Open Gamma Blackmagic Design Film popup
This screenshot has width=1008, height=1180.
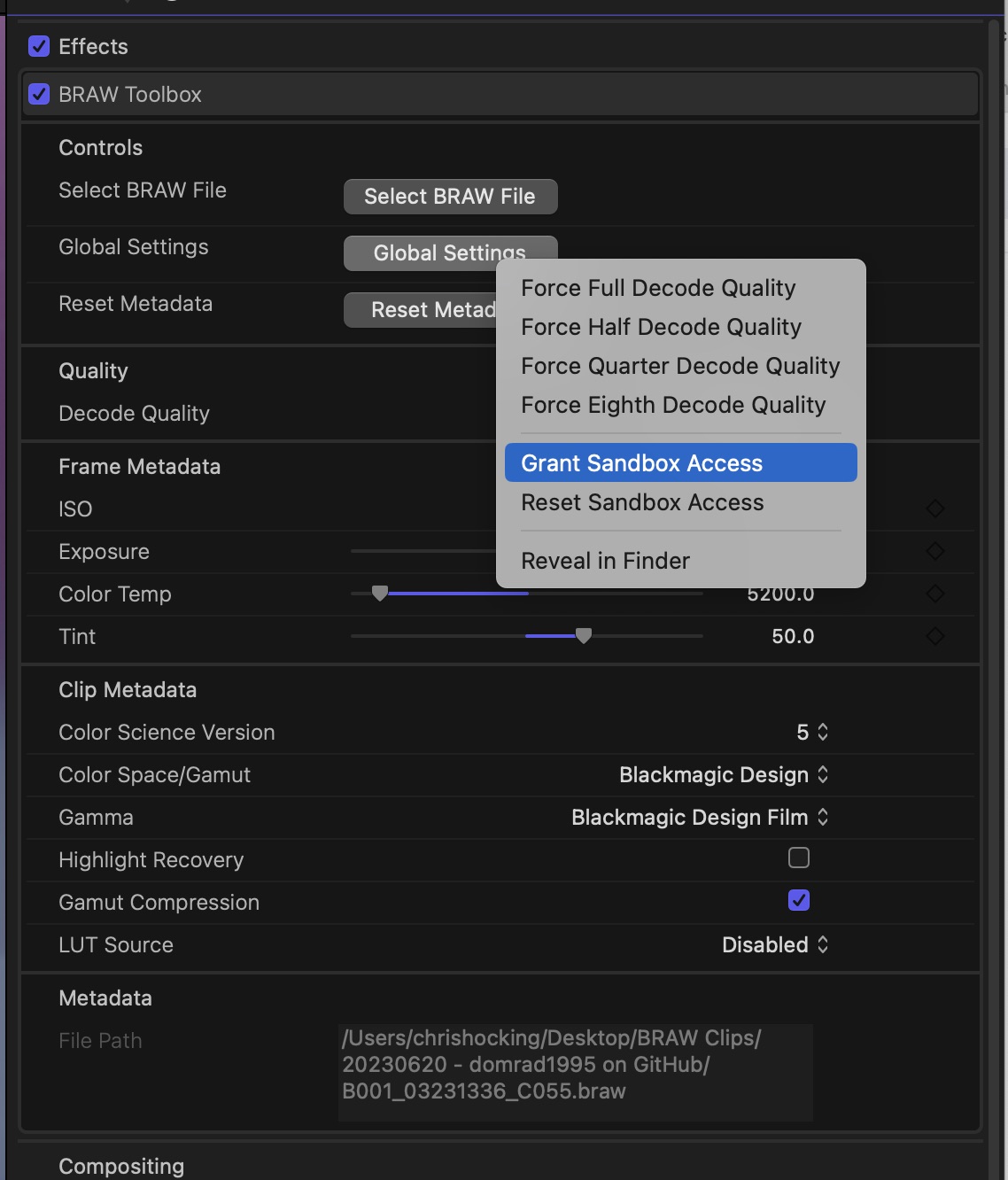click(x=700, y=818)
